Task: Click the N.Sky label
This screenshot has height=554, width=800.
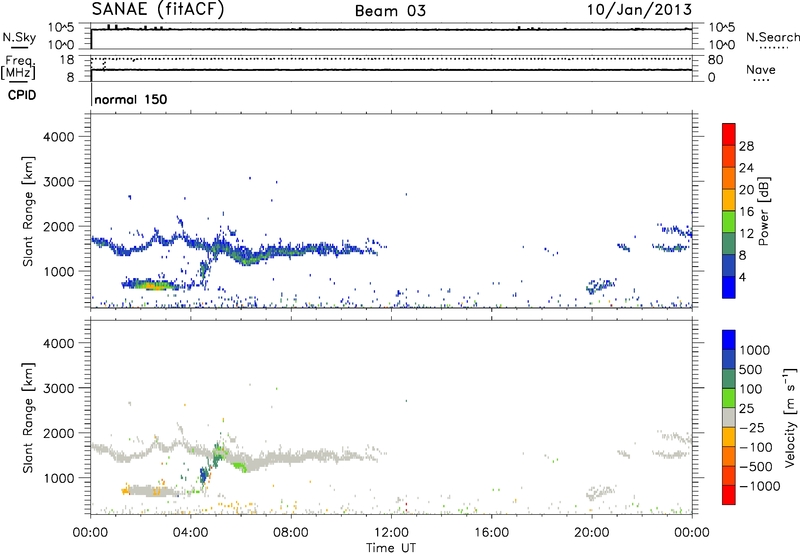Action: [x=19, y=37]
